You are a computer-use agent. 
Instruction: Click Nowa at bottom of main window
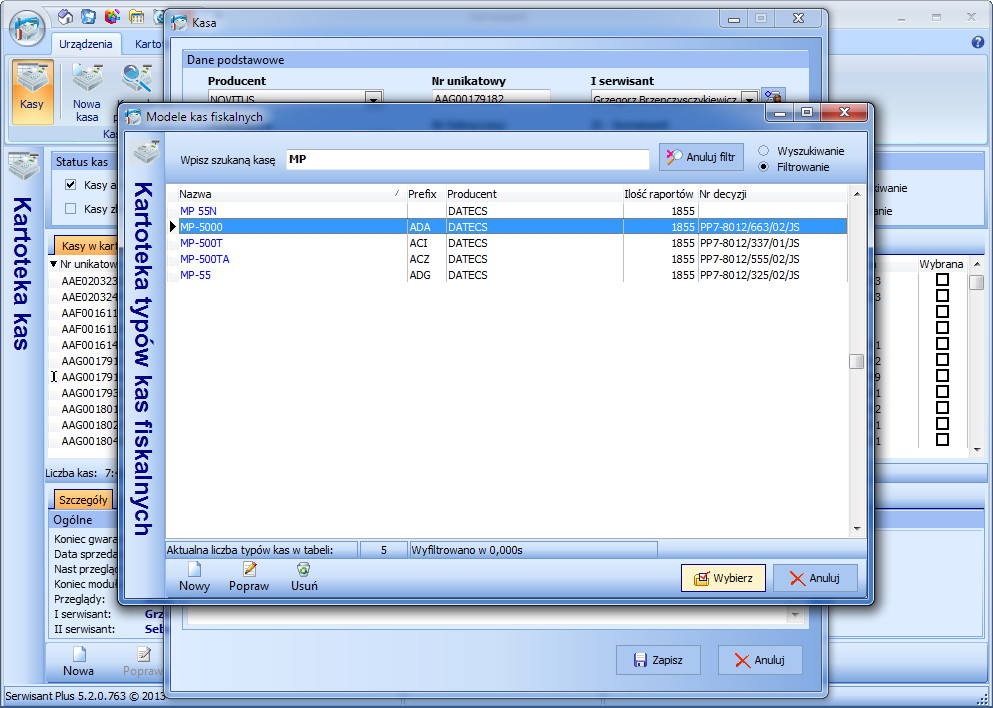(x=79, y=662)
